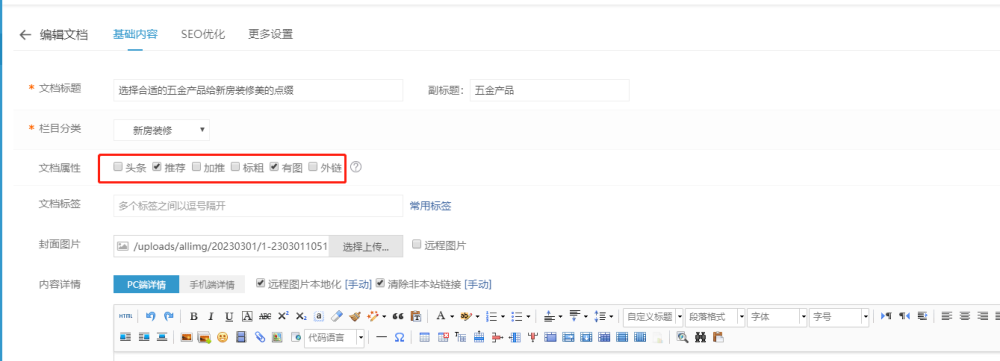The width and height of the screenshot is (1000, 361).
Task: Toggle bold formatting in the editor
Action: click(x=194, y=316)
